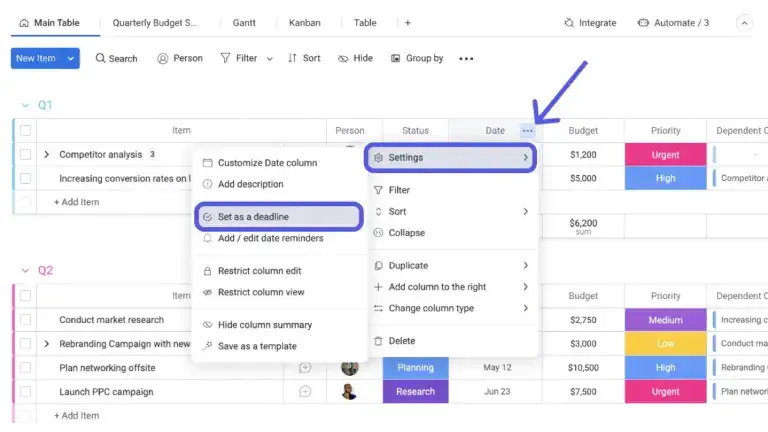Click the Main Table home icon

[x=24, y=23]
